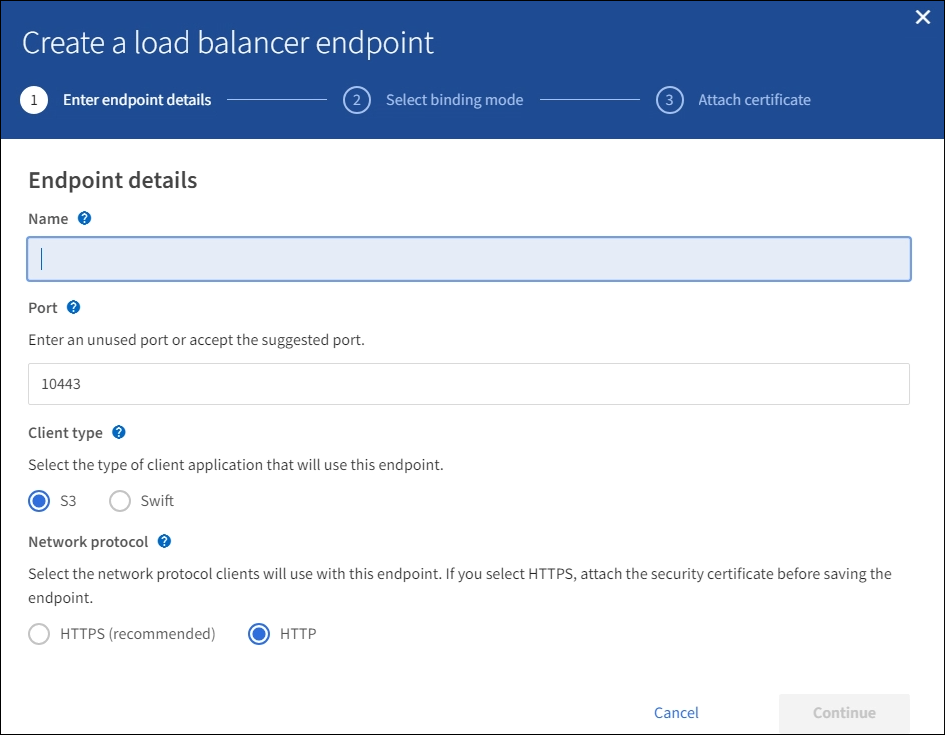The width and height of the screenshot is (945, 735).
Task: Jump to Attach certificate step
Action: point(754,100)
